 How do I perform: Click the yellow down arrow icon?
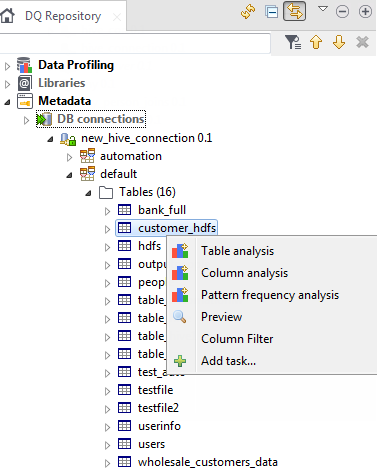339,42
